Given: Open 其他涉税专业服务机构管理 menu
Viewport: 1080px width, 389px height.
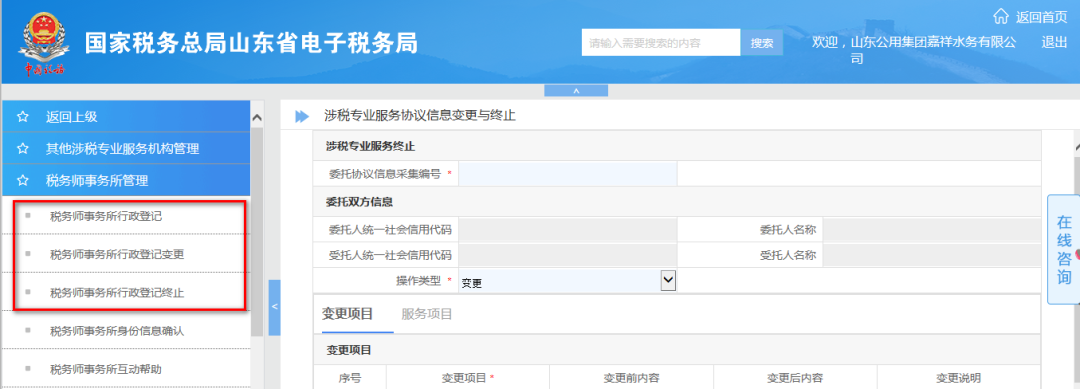Looking at the screenshot, I should pyautogui.click(x=125, y=148).
